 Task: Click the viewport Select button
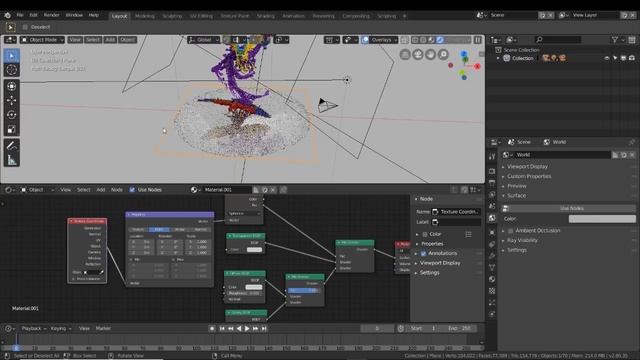tap(93, 40)
